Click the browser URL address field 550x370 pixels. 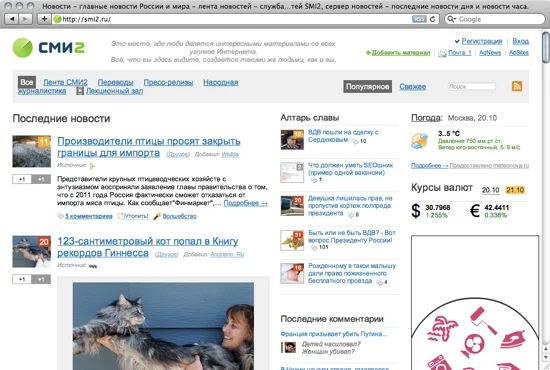[x=232, y=19]
